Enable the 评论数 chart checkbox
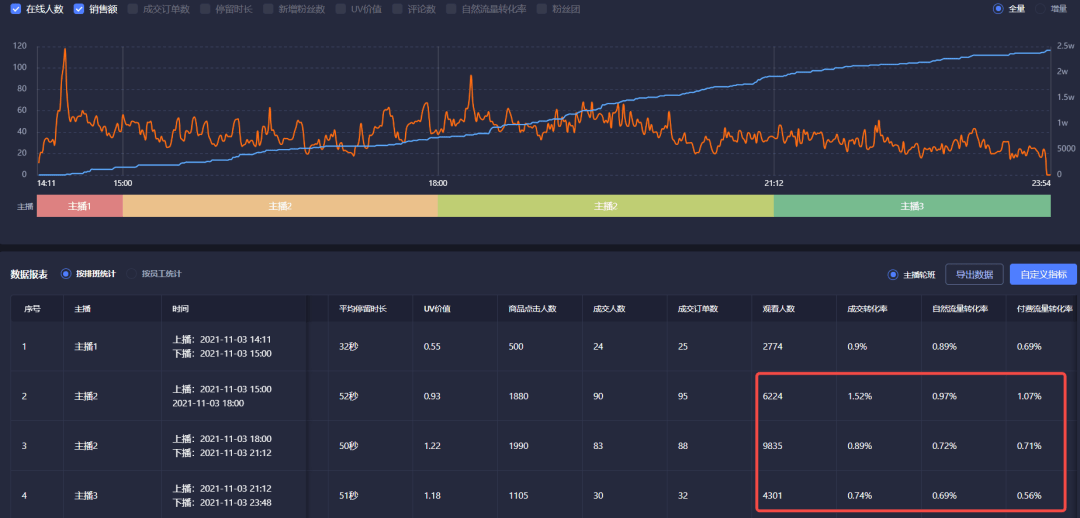Screen dimensions: 1080x518 pos(396,9)
